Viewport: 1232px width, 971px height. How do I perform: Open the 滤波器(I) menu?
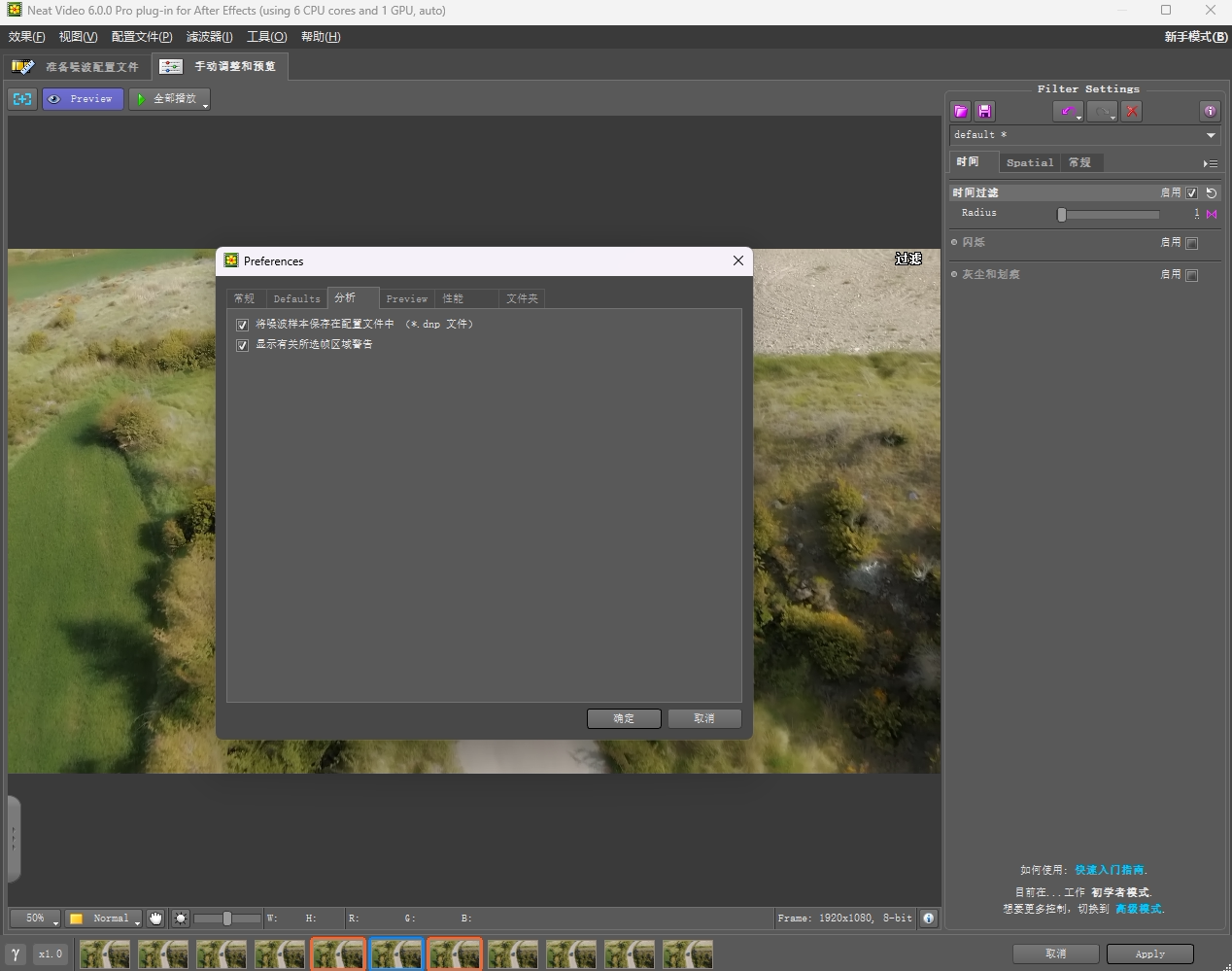point(209,37)
